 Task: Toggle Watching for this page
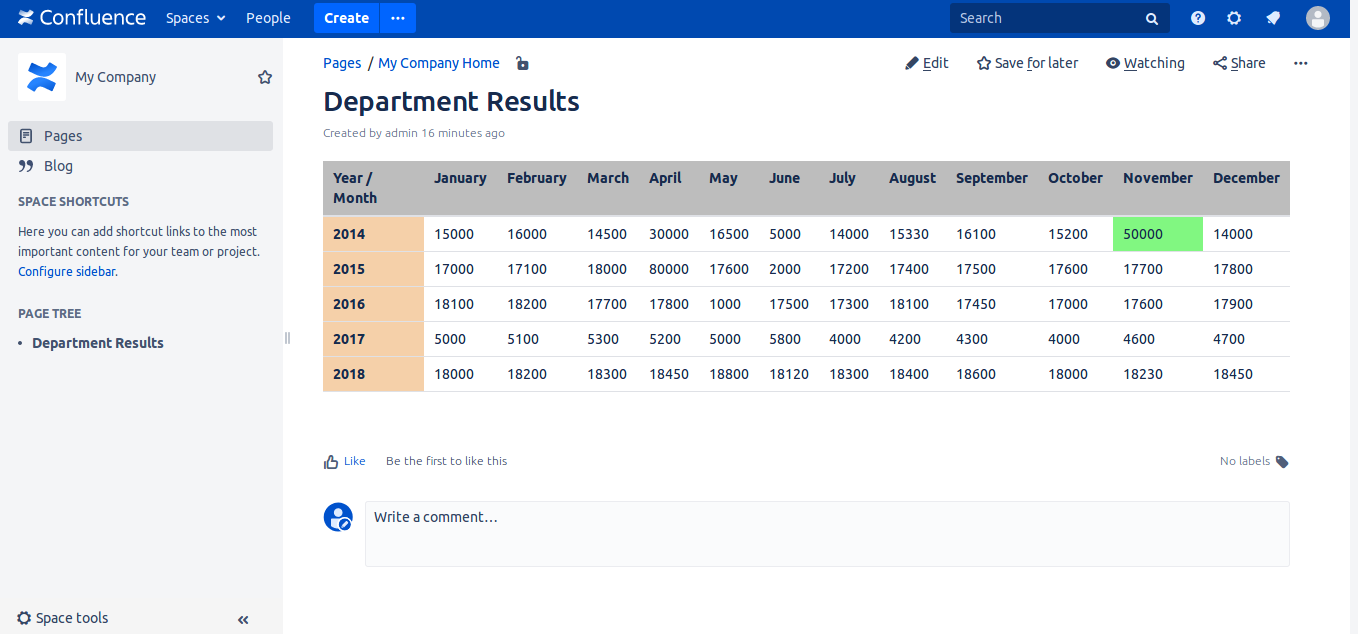coord(1145,63)
